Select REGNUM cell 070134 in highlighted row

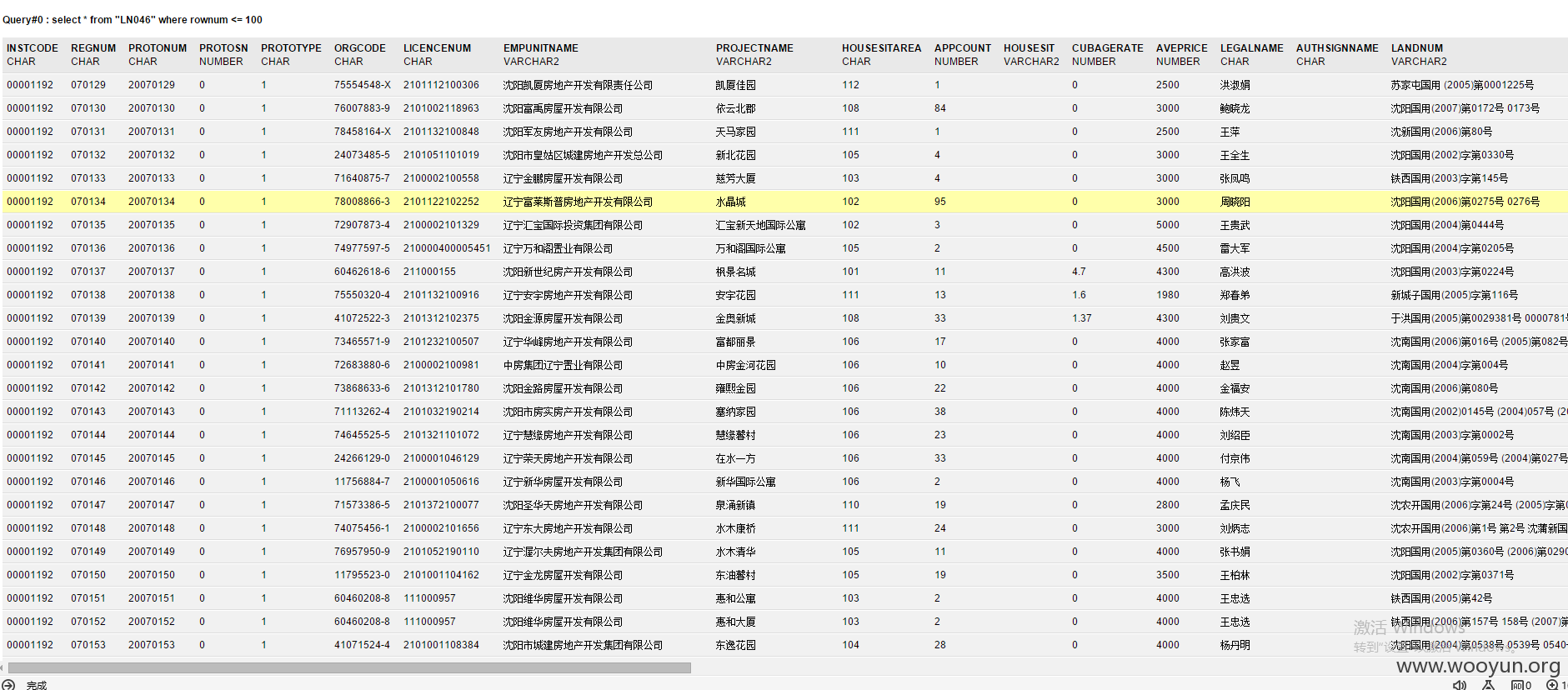[x=88, y=202]
